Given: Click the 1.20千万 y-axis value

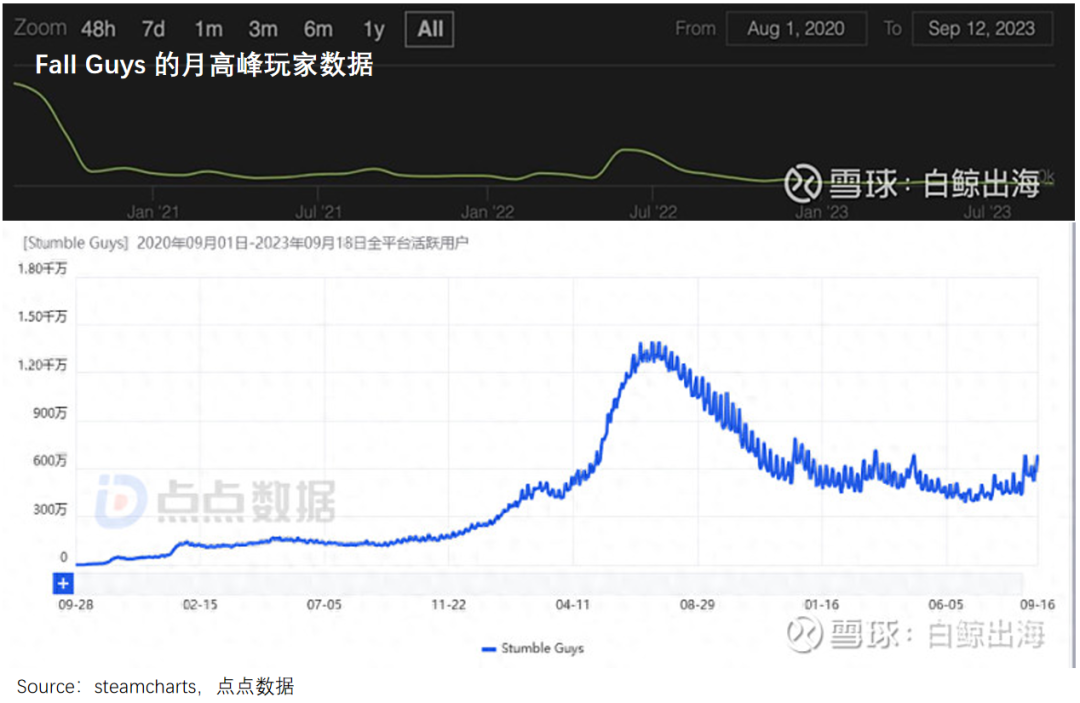Looking at the screenshot, I should pos(42,365).
